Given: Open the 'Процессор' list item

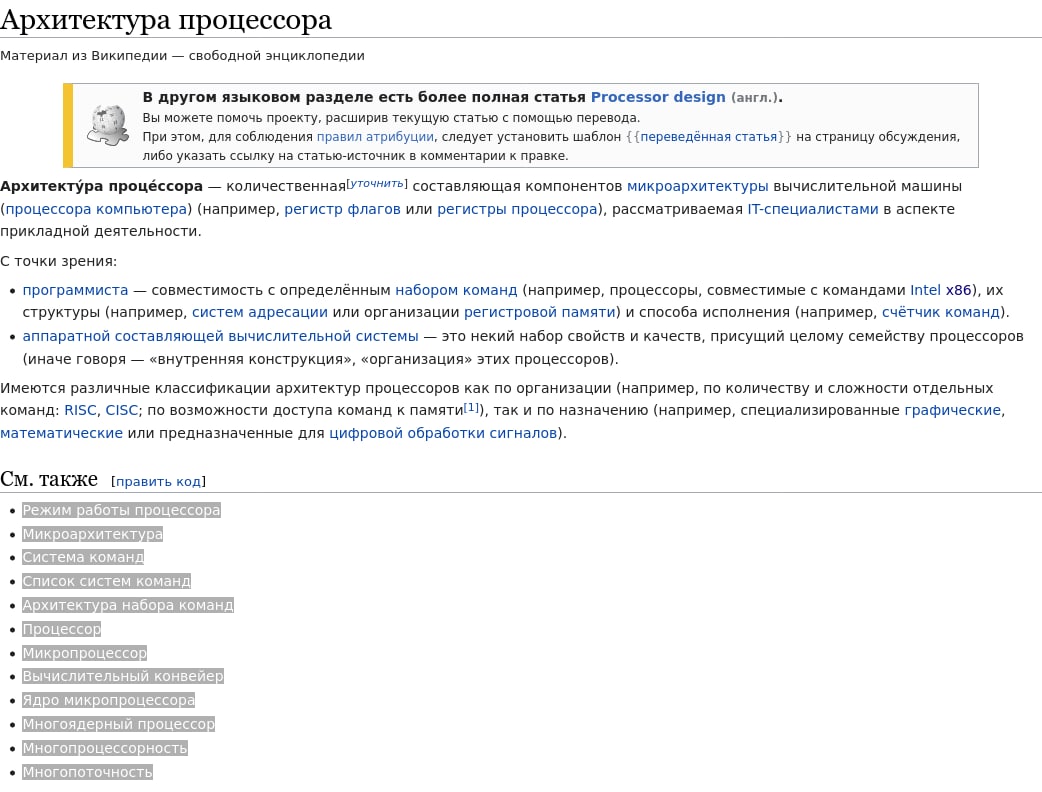Looking at the screenshot, I should pos(61,629).
